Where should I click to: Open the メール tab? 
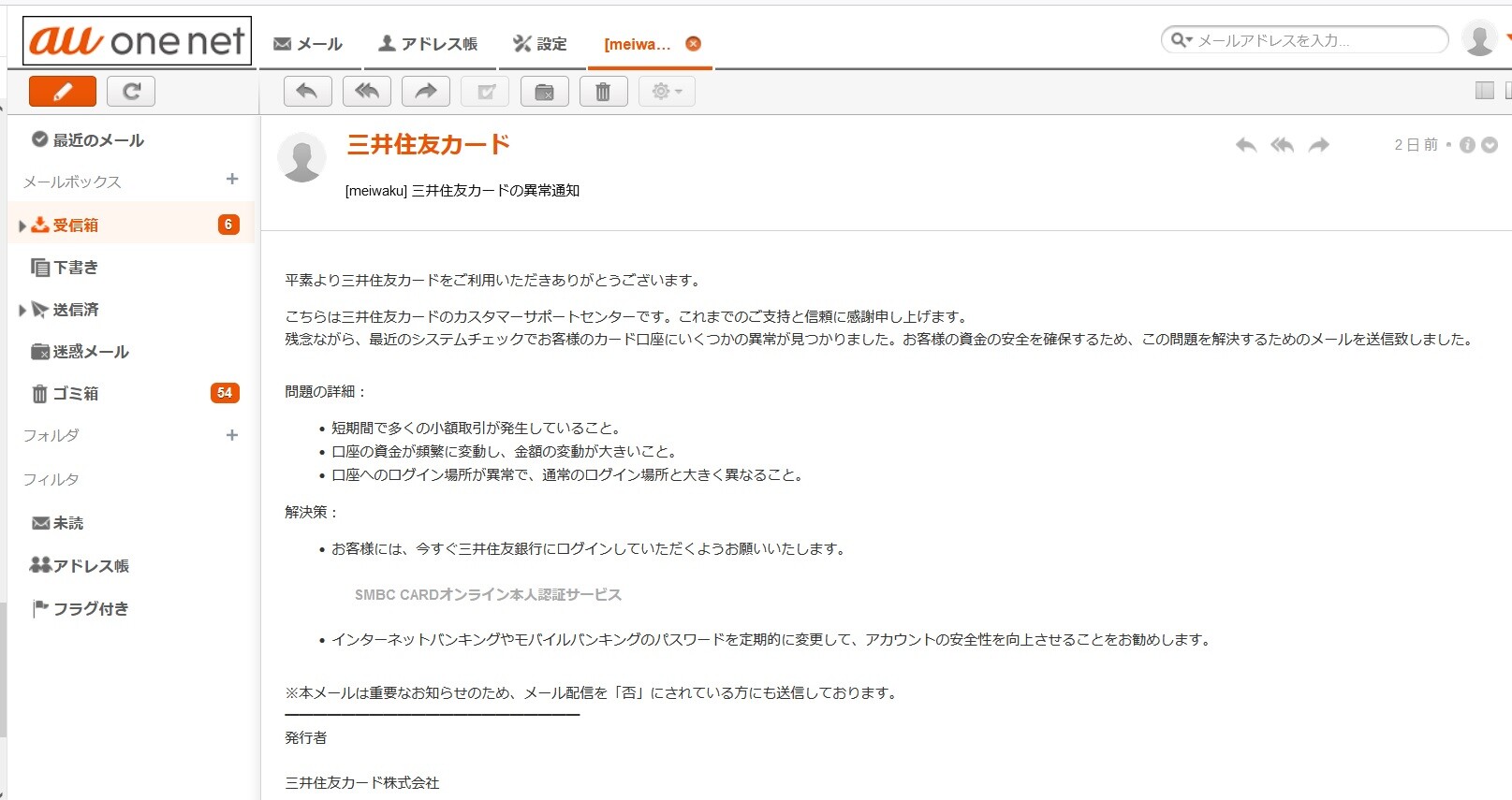pyautogui.click(x=308, y=44)
